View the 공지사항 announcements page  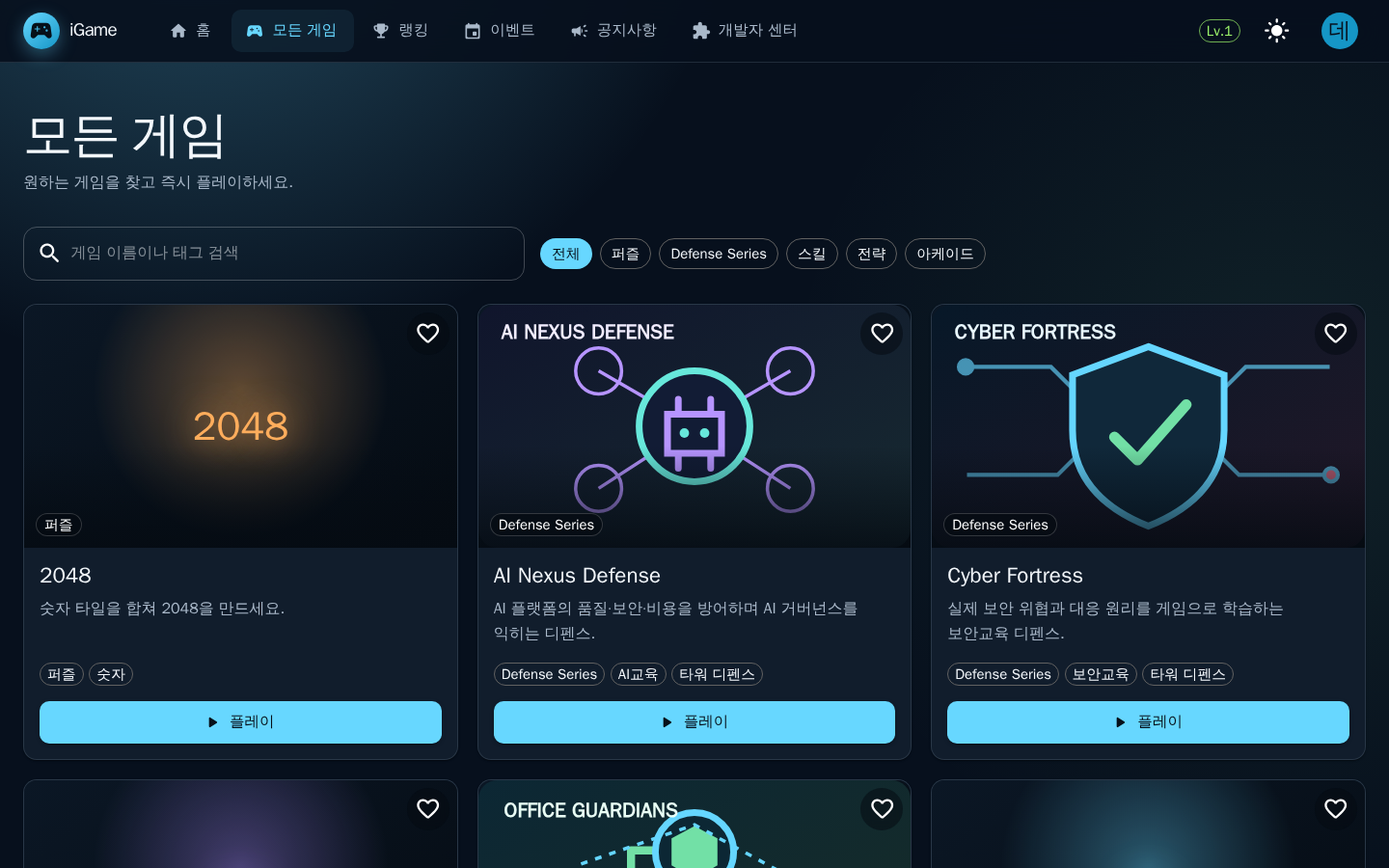[x=614, y=31]
